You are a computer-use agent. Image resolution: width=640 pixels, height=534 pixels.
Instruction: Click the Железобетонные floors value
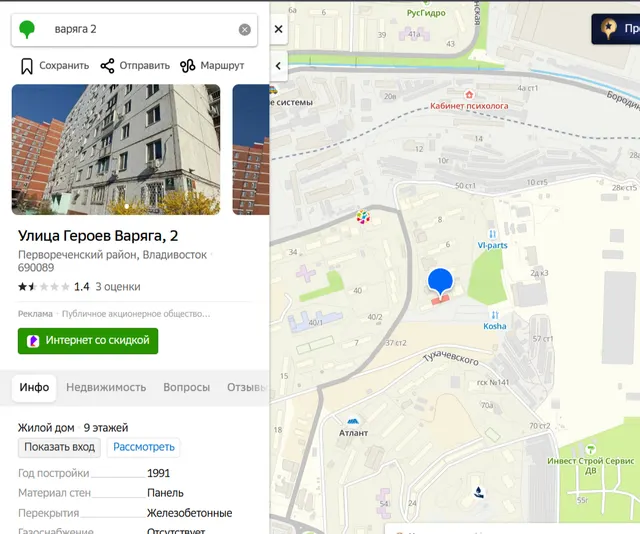tap(189, 513)
